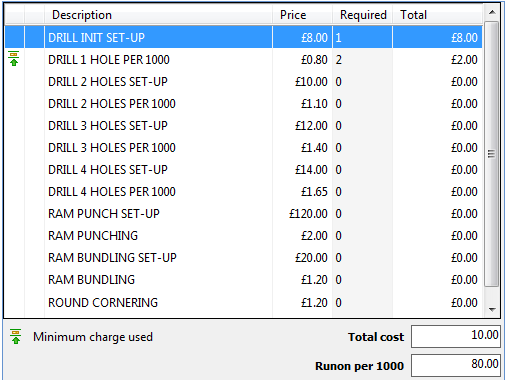Click the £2.00 total for DRILL 1 HOLE
506x380 pixels.
pos(437,60)
